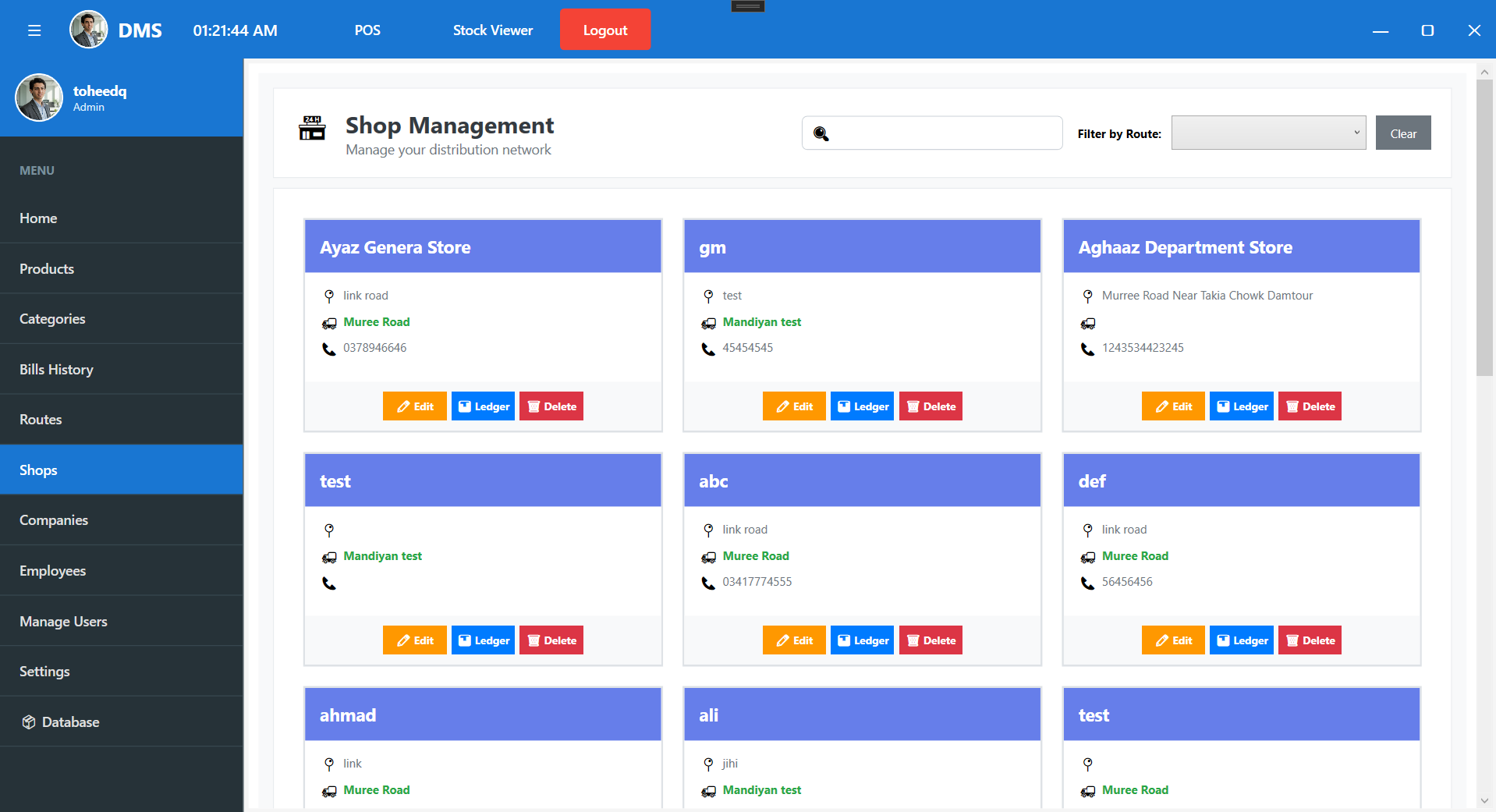The height and width of the screenshot is (812, 1496).
Task: Click phone icon in gm card
Action: coord(708,349)
